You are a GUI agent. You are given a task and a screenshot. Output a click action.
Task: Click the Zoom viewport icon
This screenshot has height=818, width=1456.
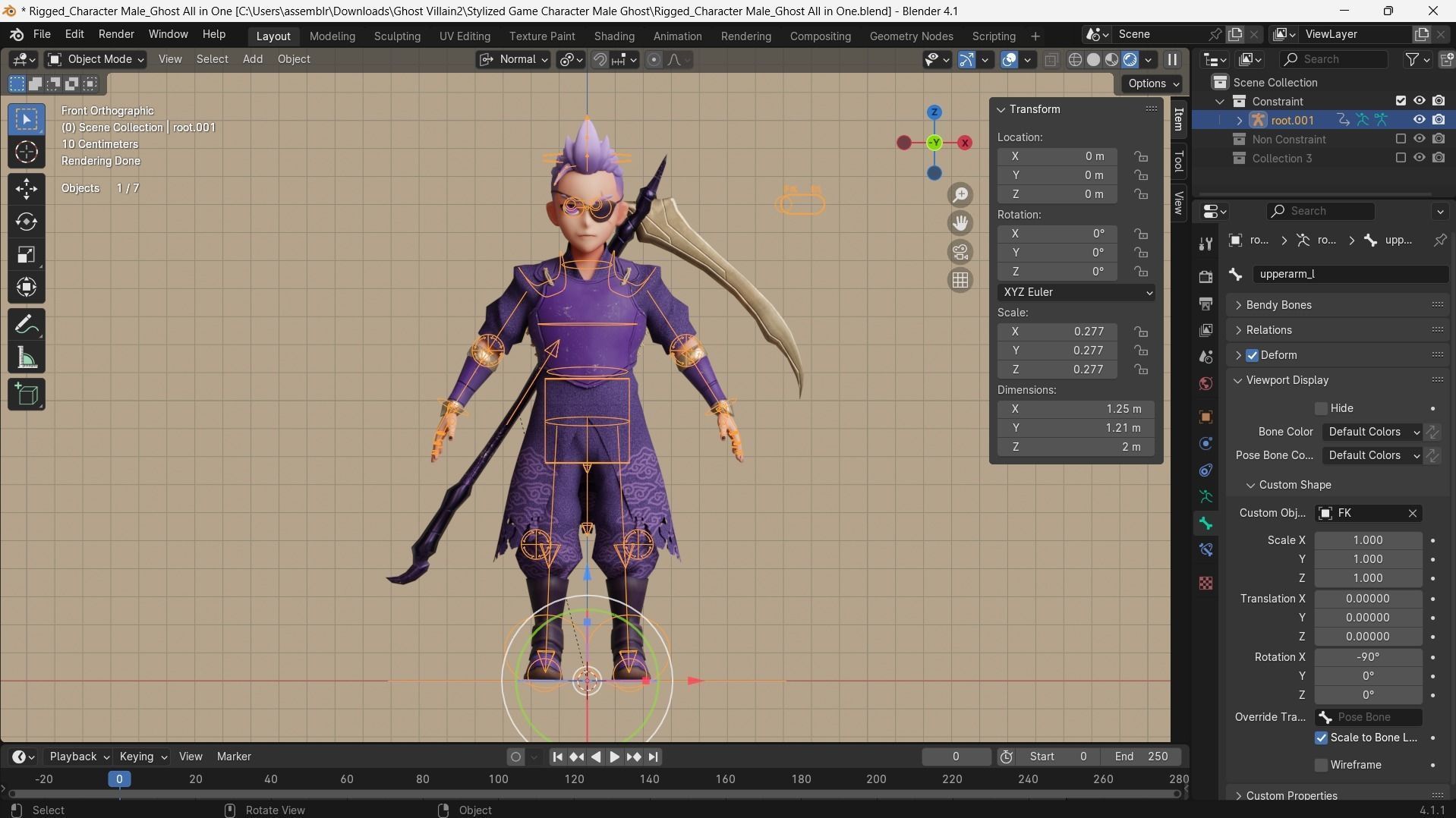tap(960, 195)
